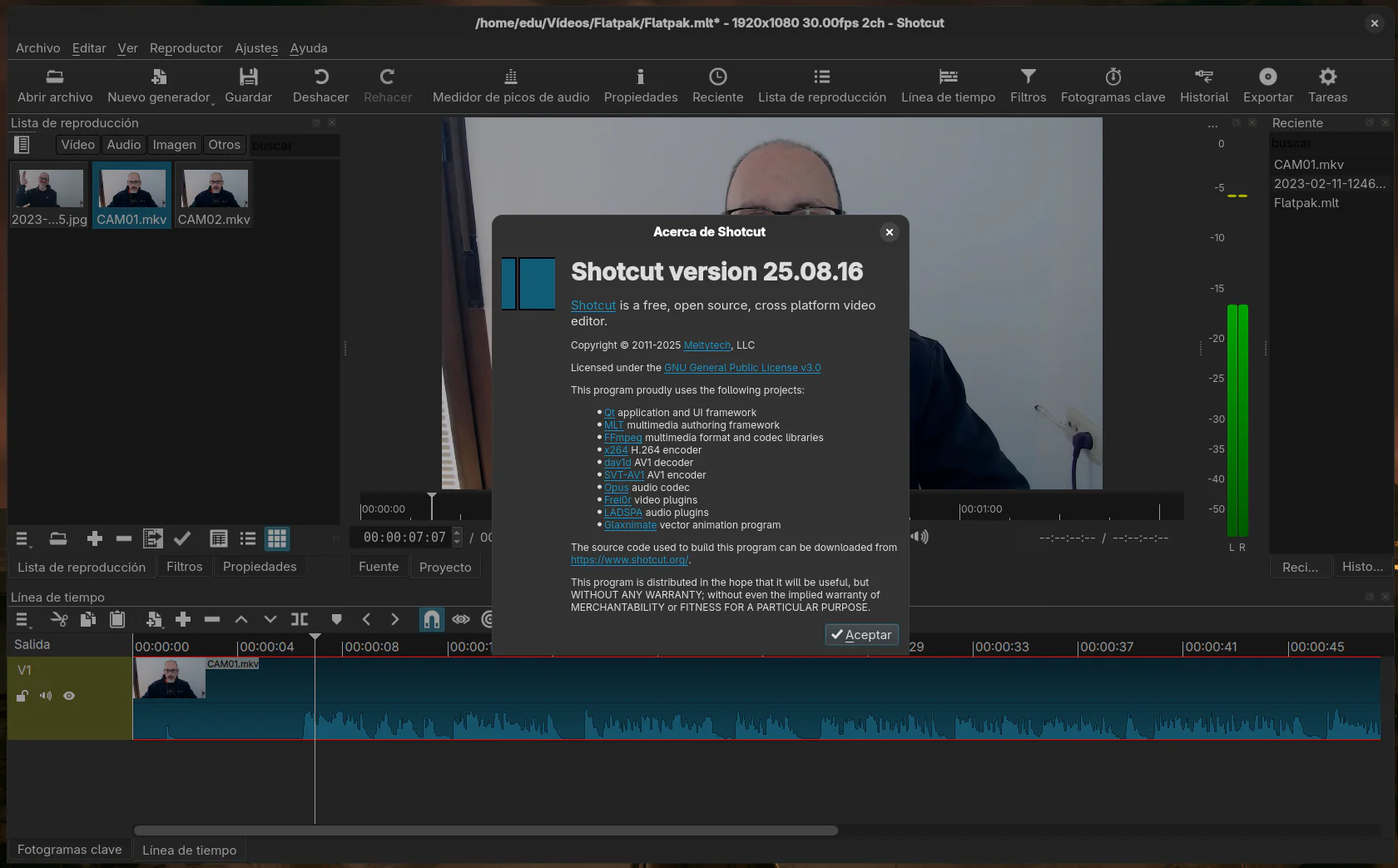Expand the overflow chevron in the playlist toolbar
The height and width of the screenshot is (868, 1398).
tap(335, 538)
